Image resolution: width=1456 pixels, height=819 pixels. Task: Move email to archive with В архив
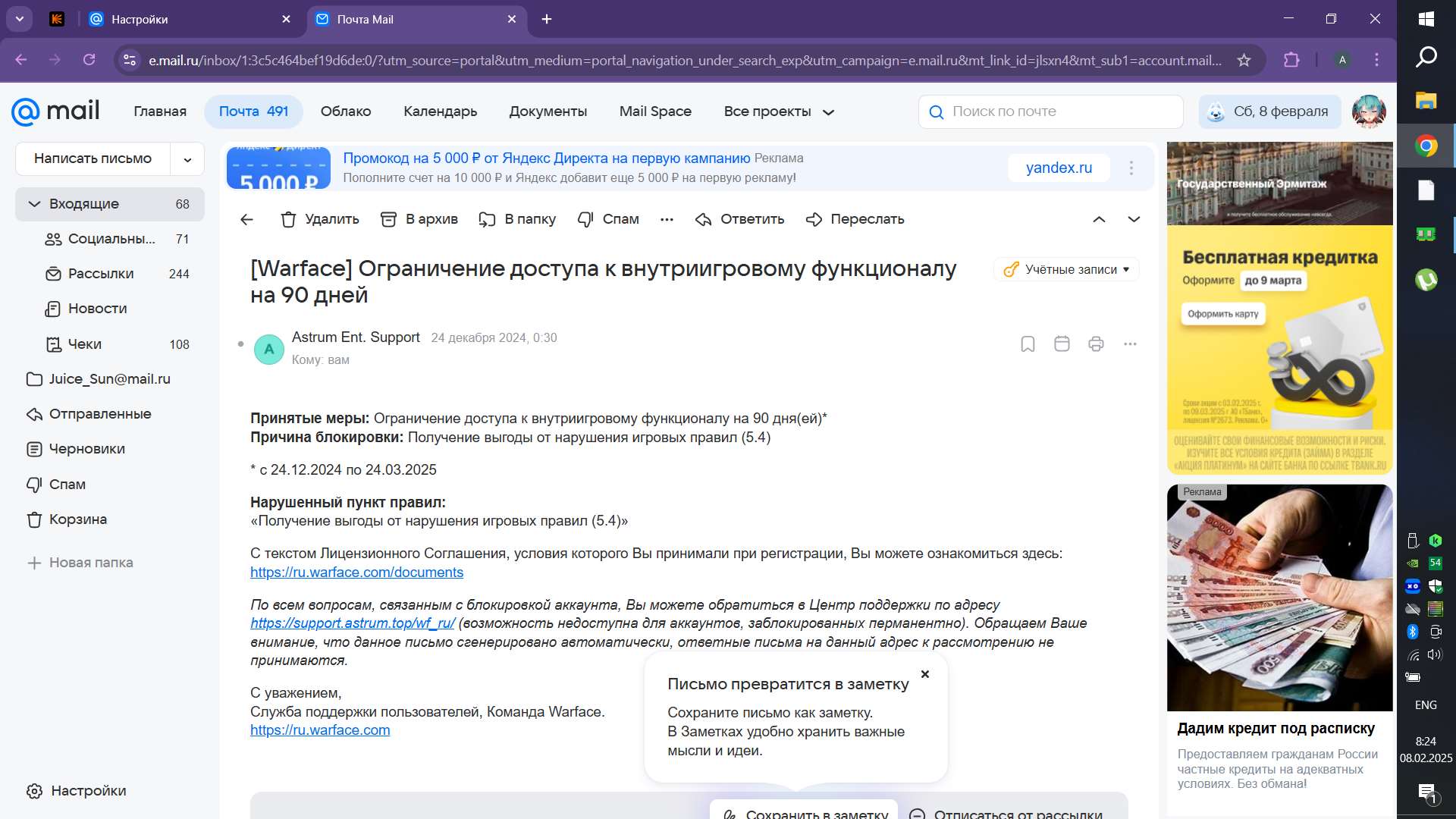click(419, 219)
